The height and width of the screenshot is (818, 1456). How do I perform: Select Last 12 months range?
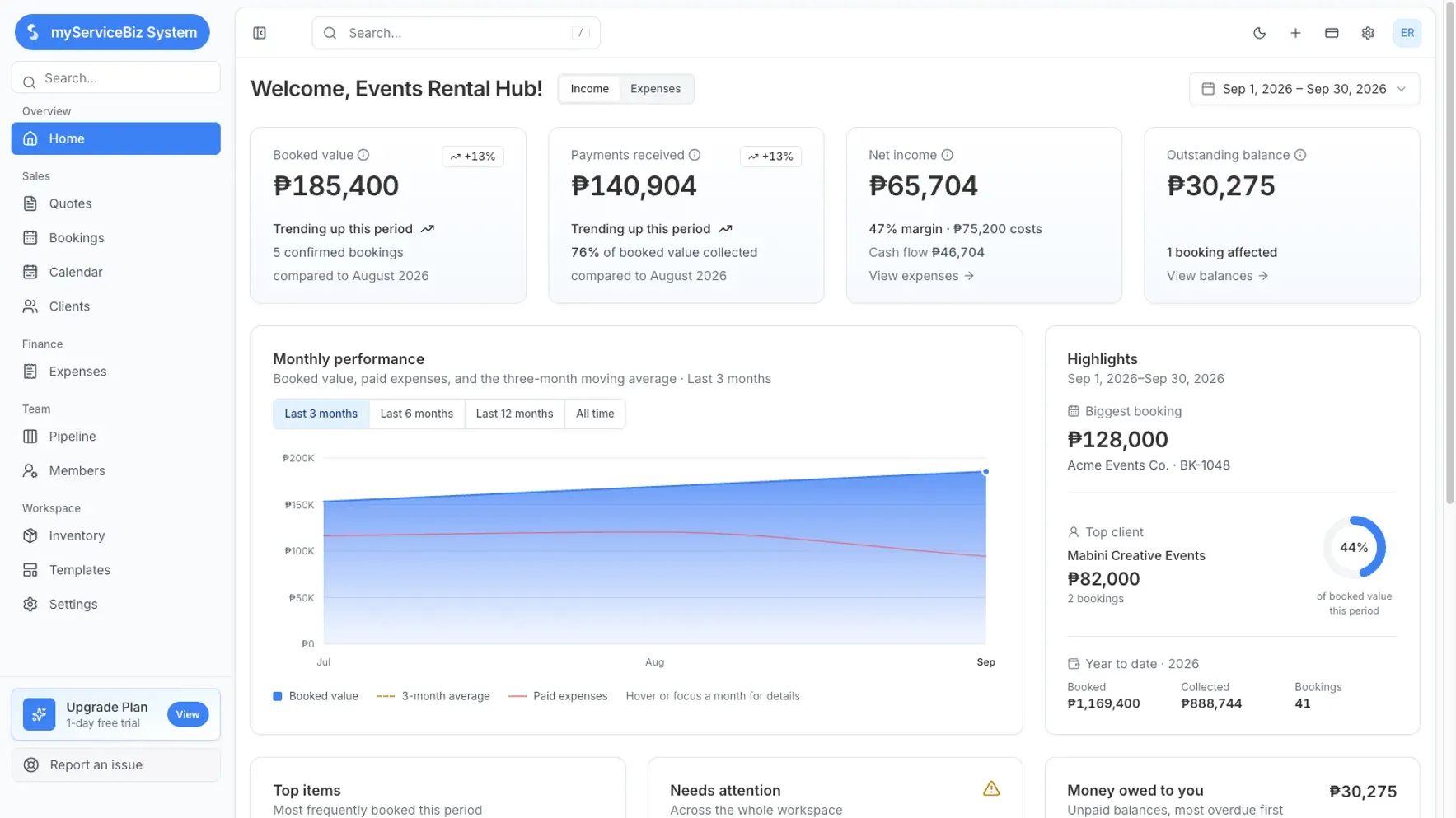(x=514, y=414)
